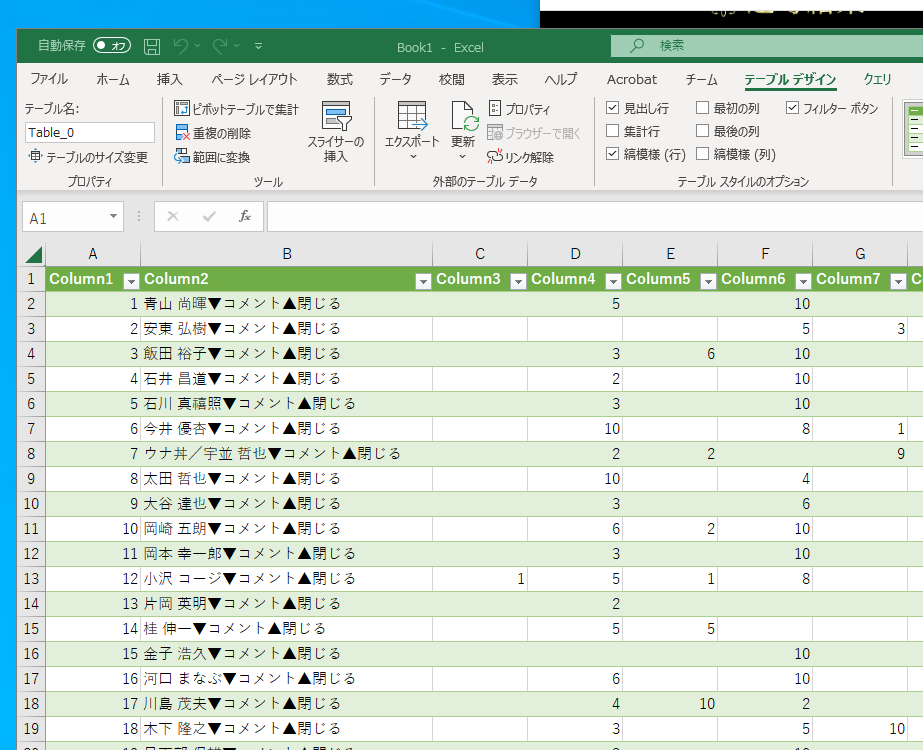Insert a Slicer (スライサーの挿入)
The image size is (923, 750).
point(335,132)
